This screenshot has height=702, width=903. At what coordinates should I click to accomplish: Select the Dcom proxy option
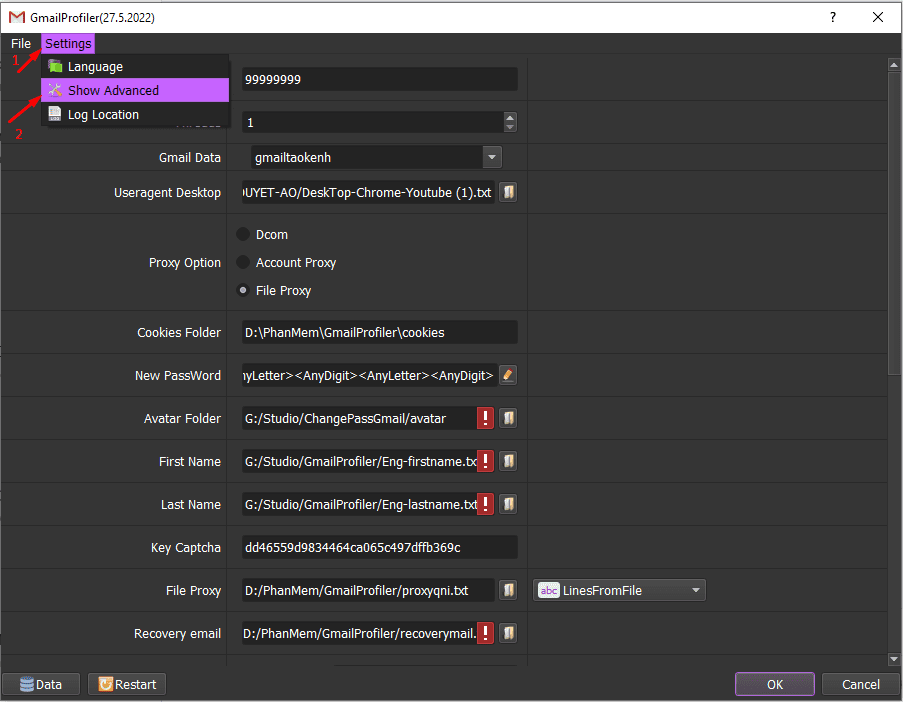tap(243, 234)
